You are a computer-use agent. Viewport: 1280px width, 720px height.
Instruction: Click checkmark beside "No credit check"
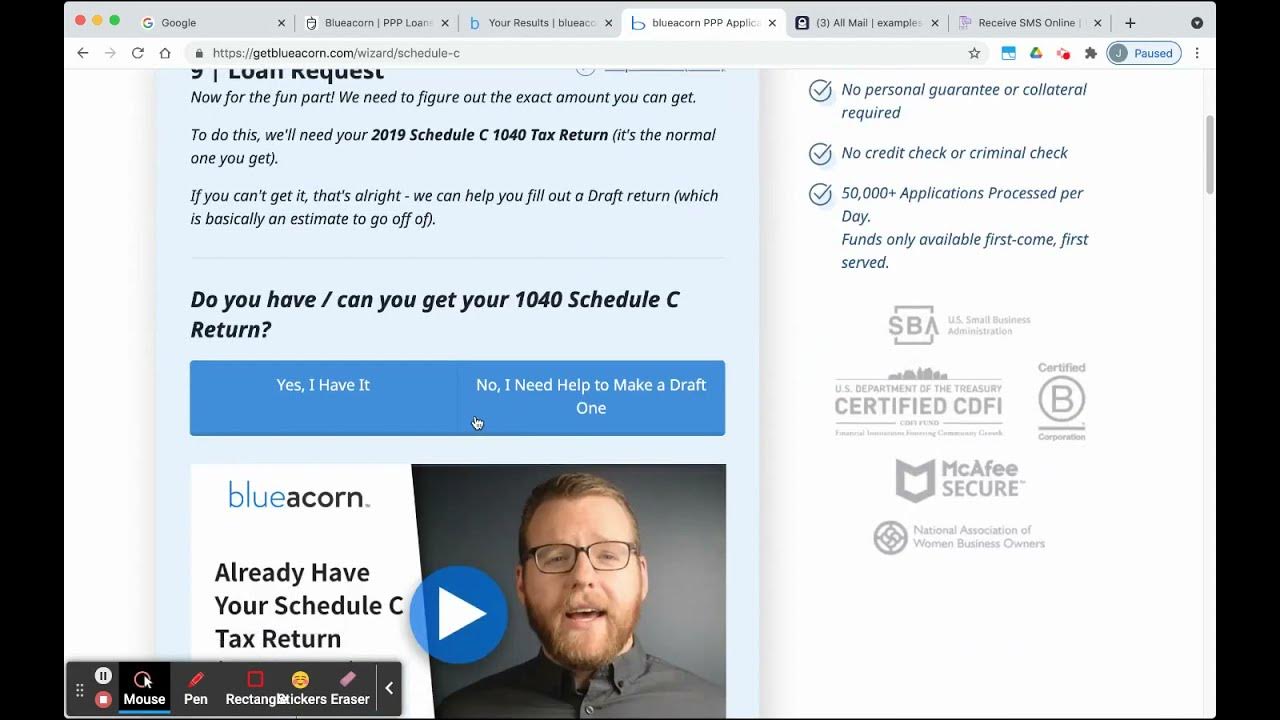[820, 154]
